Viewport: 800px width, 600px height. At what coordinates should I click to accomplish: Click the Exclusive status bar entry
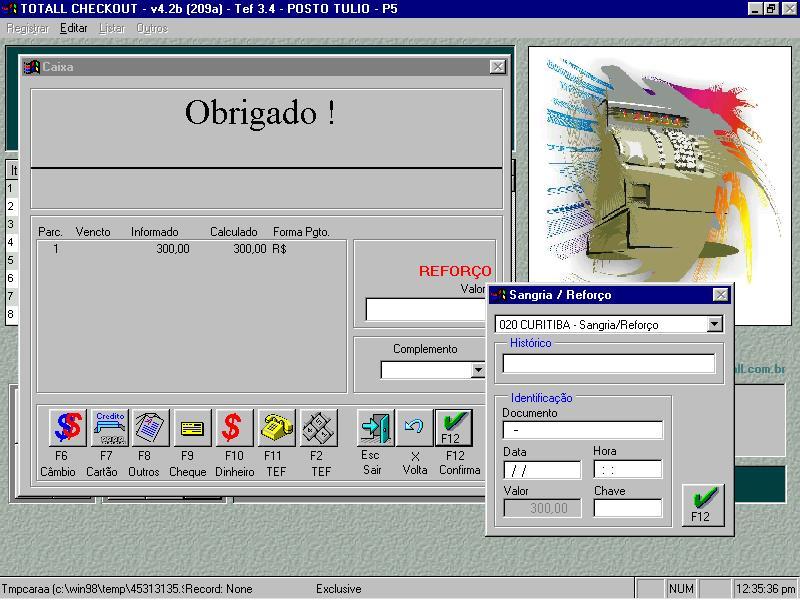pos(338,589)
